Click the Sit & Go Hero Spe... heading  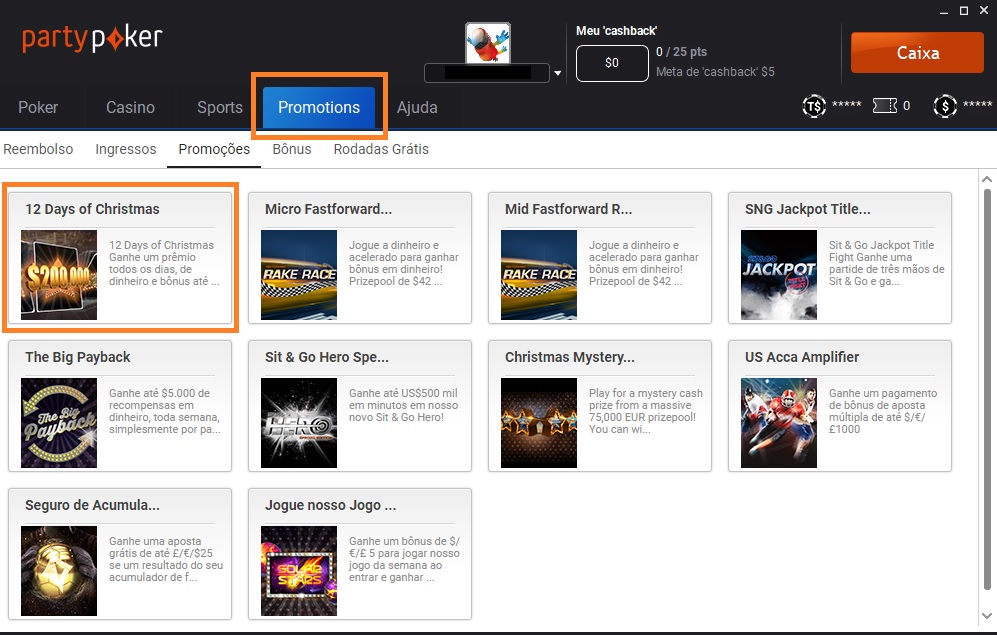coord(327,357)
